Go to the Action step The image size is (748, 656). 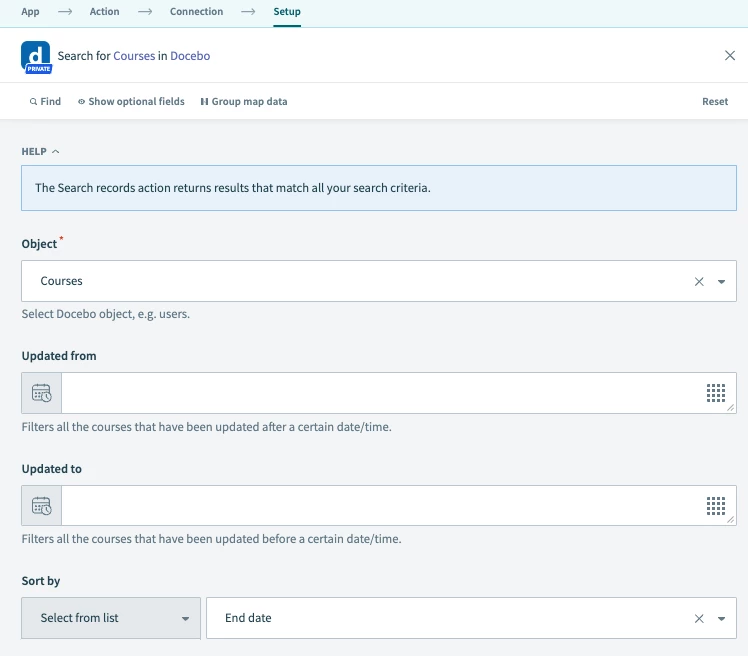pyautogui.click(x=104, y=12)
